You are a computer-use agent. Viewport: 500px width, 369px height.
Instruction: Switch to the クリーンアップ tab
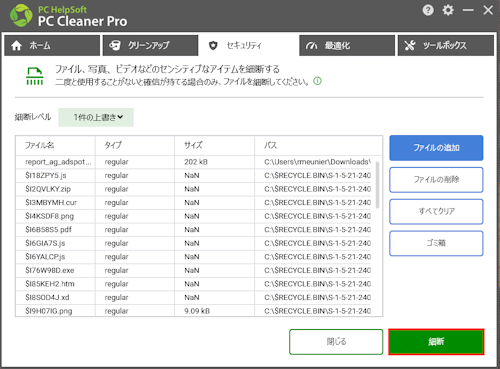point(150,45)
